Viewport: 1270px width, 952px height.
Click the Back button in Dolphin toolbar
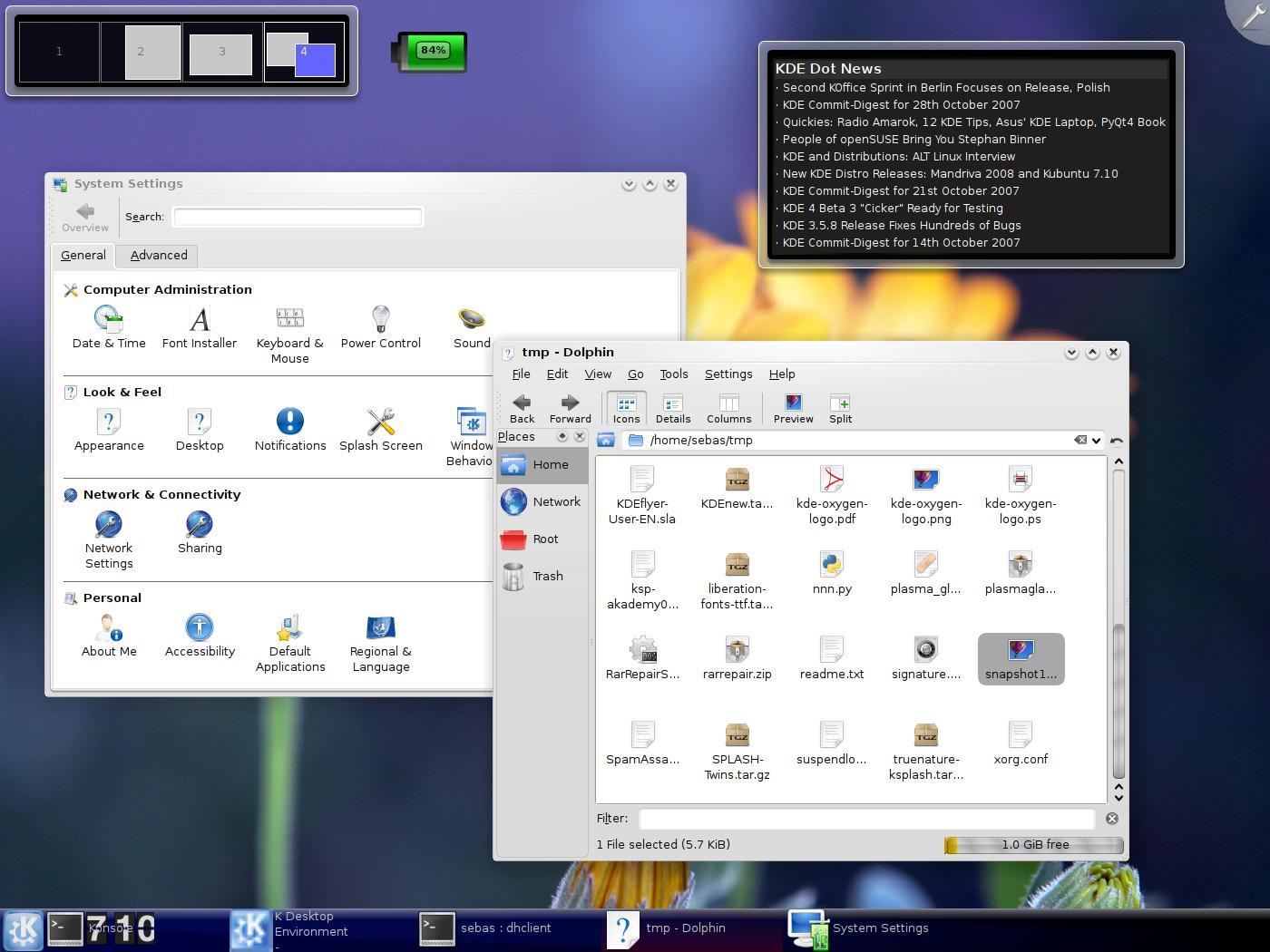(522, 409)
